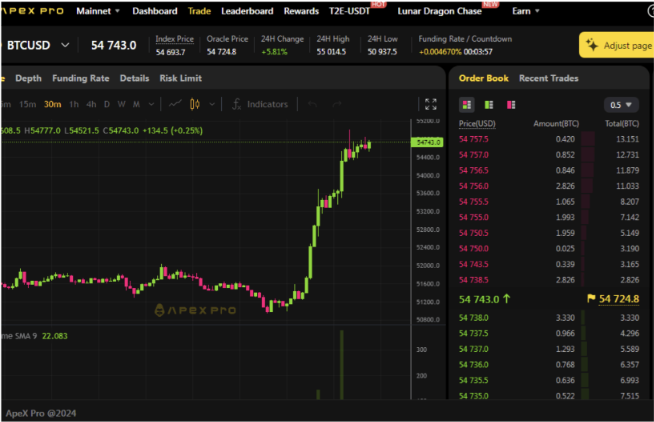Image resolution: width=654 pixels, height=422 pixels.
Task: Open the fx Indicators tool
Action: 260,104
